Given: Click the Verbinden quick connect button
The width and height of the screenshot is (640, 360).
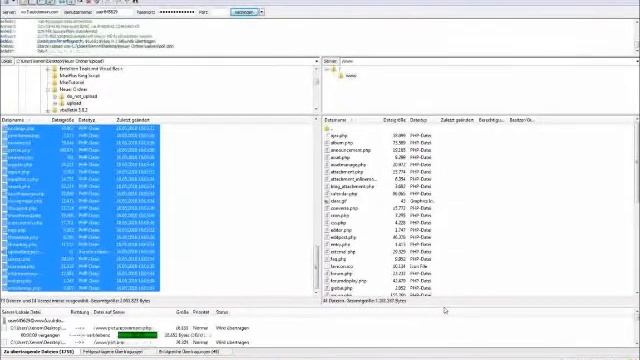Looking at the screenshot, I should 244,12.
